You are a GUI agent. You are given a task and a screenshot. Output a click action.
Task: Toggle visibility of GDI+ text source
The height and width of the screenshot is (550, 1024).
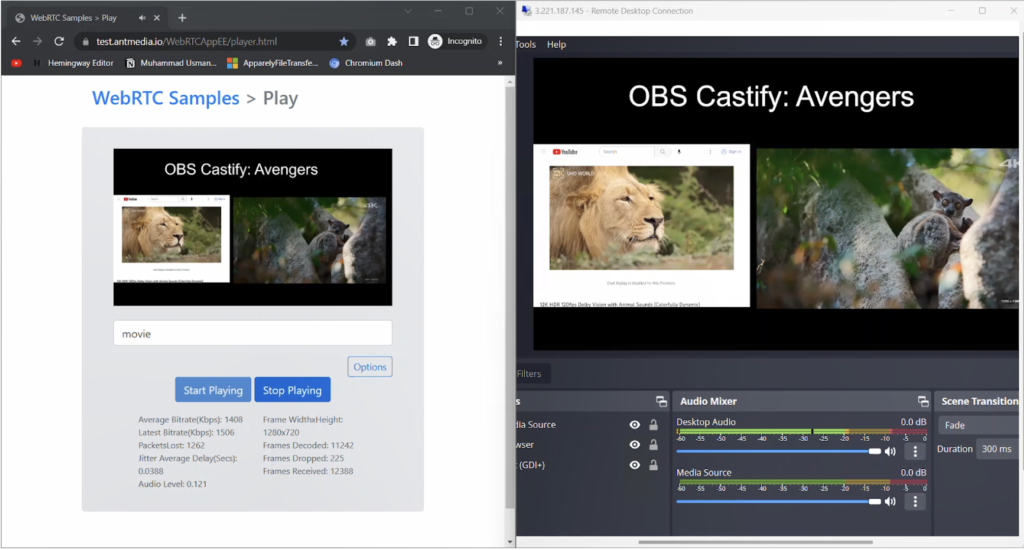click(634, 465)
